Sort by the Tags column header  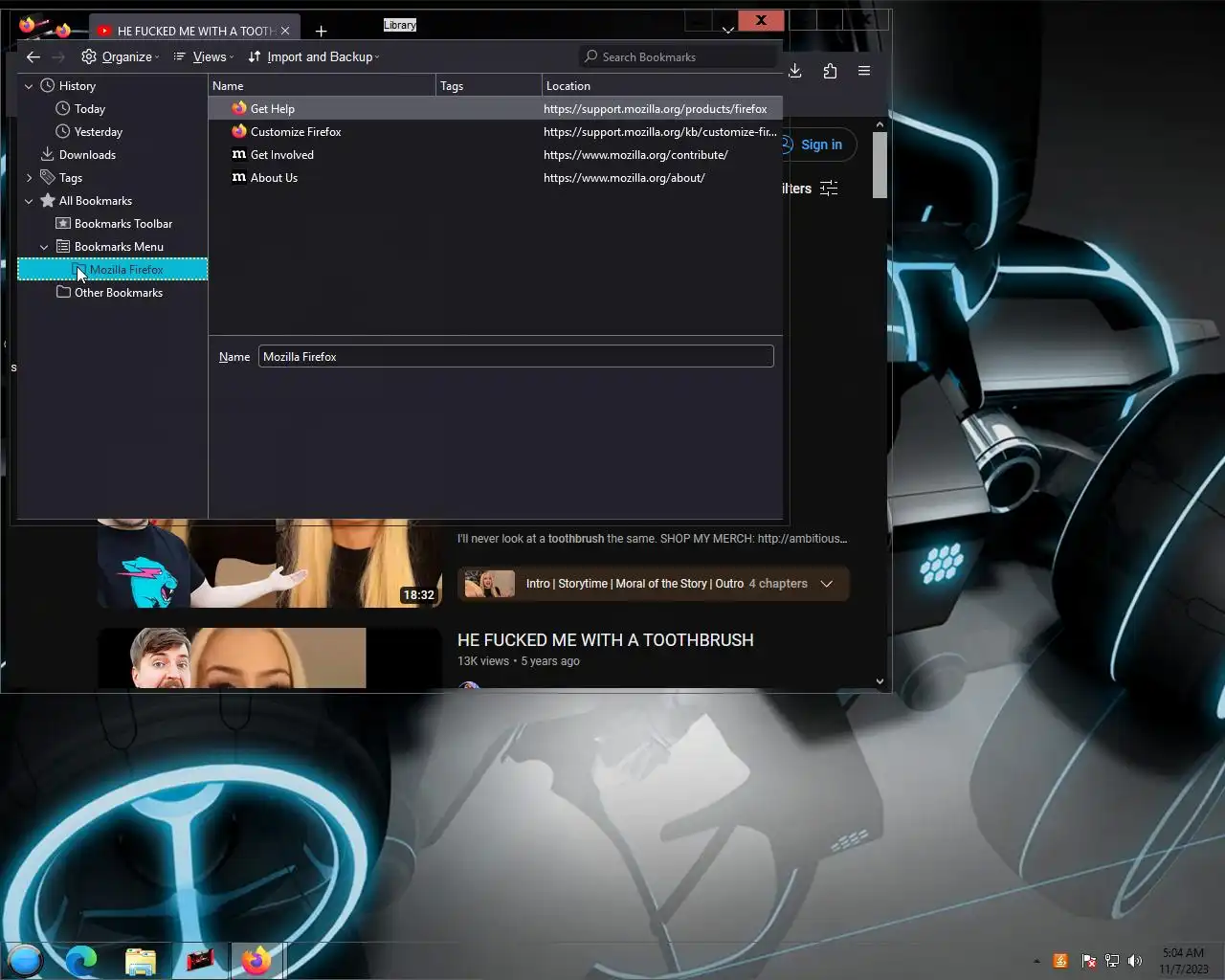click(489, 86)
